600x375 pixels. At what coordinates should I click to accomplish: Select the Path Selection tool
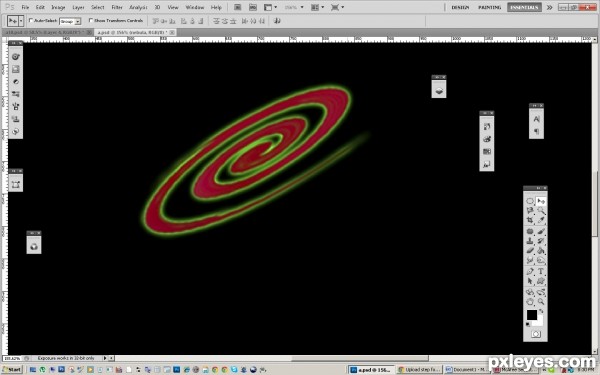(x=530, y=281)
